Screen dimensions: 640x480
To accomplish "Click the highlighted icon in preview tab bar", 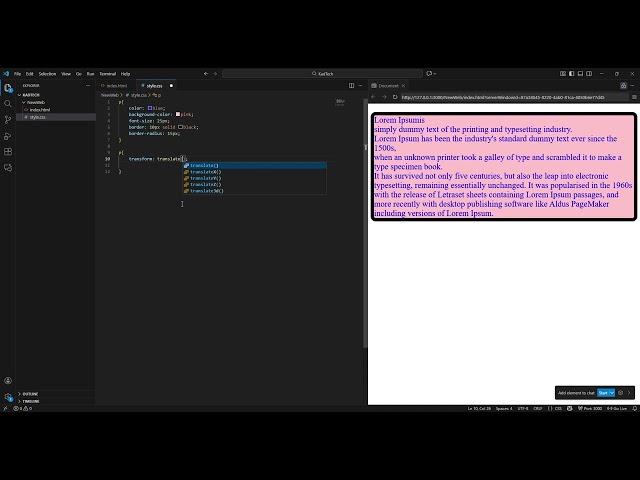I will pyautogui.click(x=623, y=86).
